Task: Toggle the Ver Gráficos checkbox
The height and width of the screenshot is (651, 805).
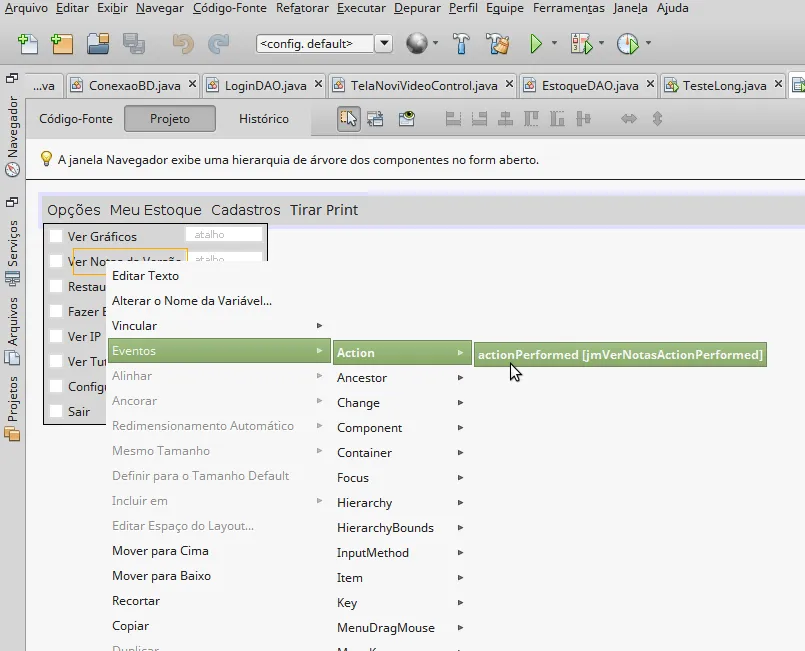Action: tap(56, 236)
